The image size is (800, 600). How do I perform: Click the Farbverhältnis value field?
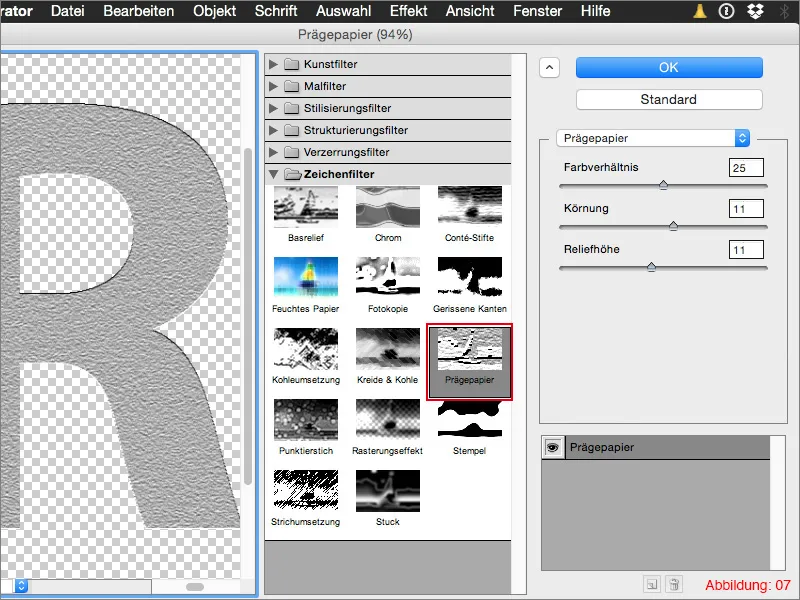(x=746, y=167)
